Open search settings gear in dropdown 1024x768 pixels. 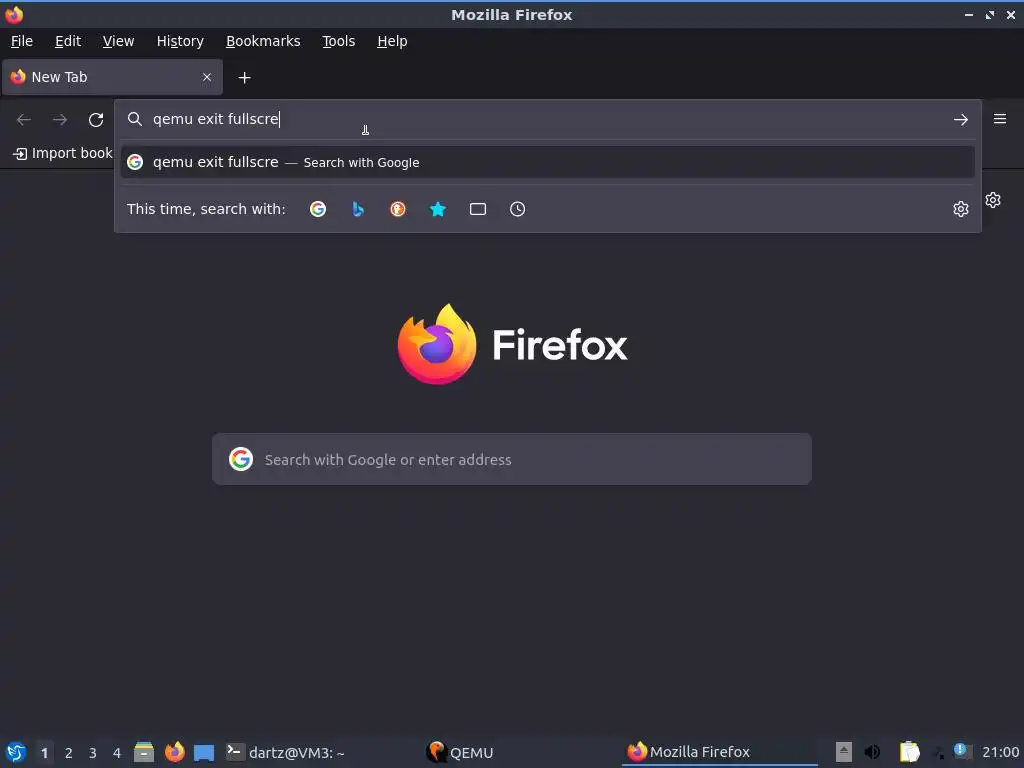pos(961,209)
